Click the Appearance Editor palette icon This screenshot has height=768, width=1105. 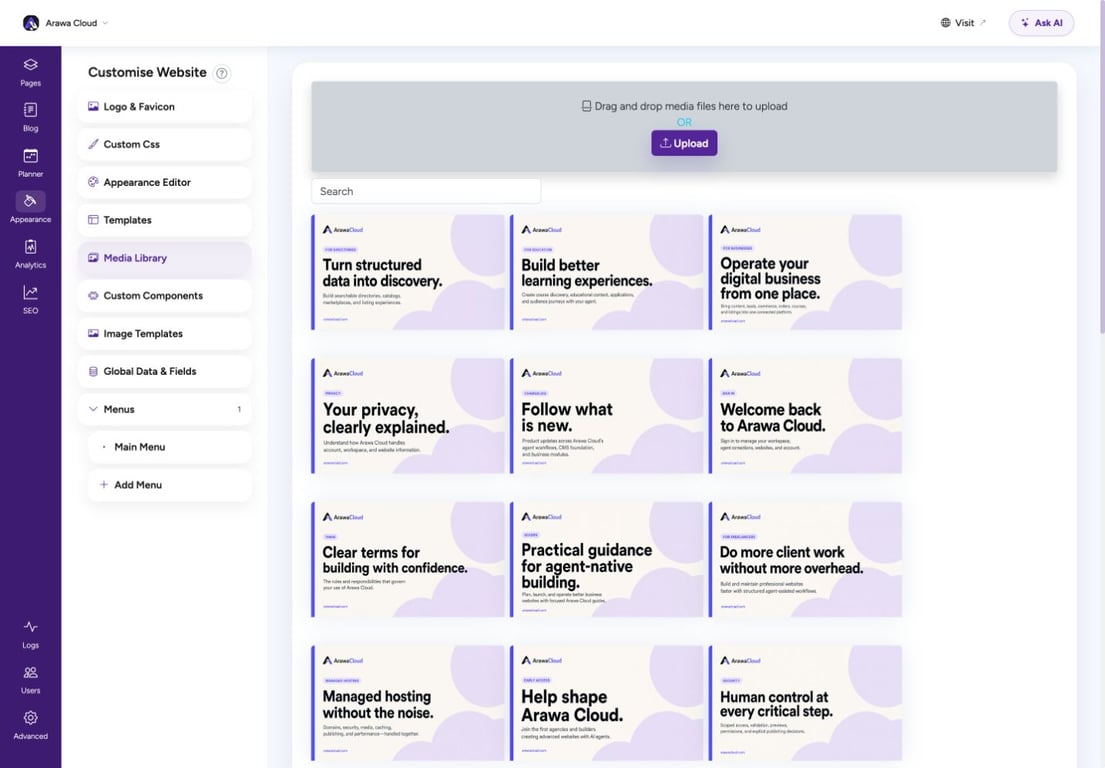[x=93, y=182]
